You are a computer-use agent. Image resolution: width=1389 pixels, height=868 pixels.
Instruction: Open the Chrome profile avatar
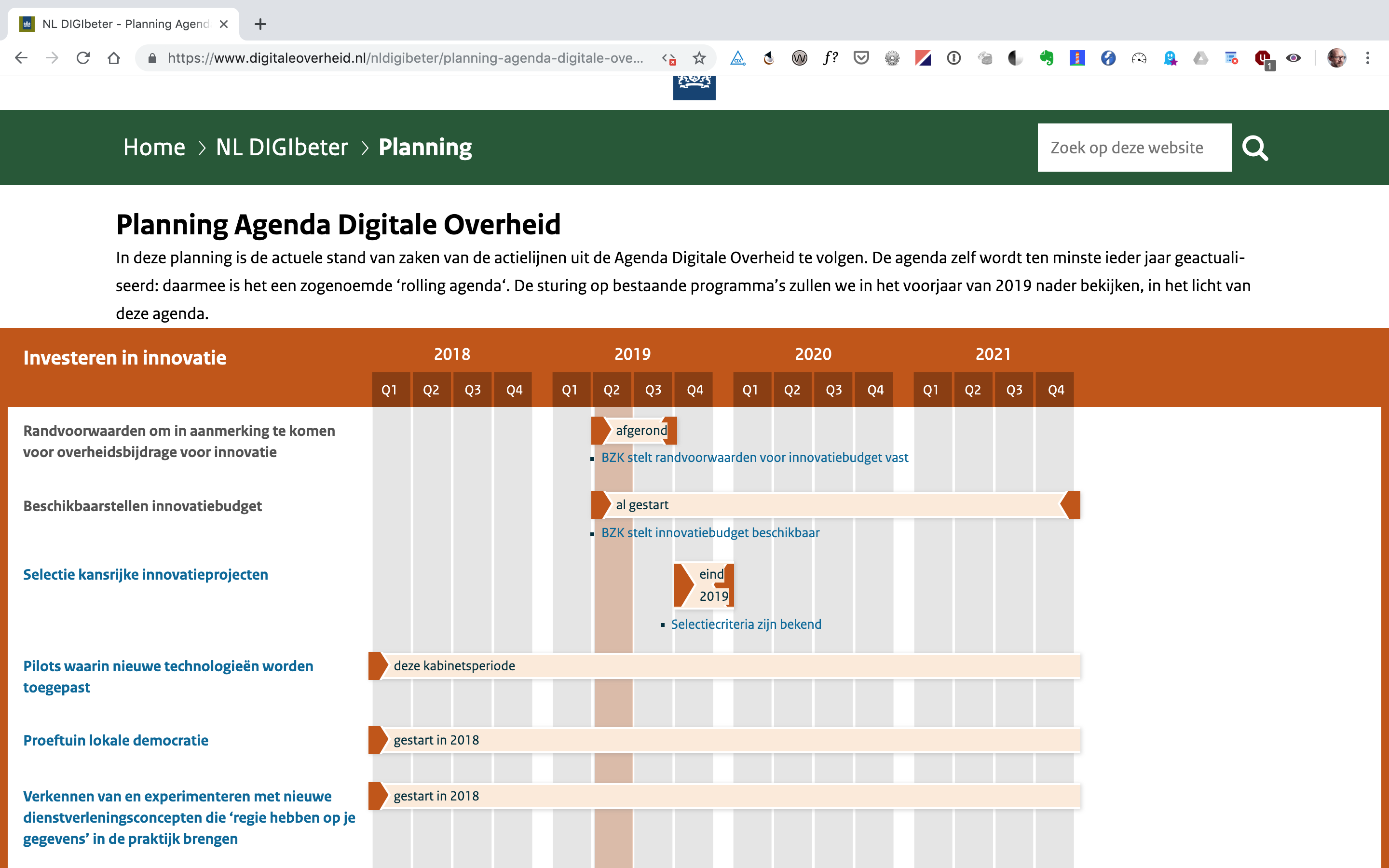tap(1337, 58)
